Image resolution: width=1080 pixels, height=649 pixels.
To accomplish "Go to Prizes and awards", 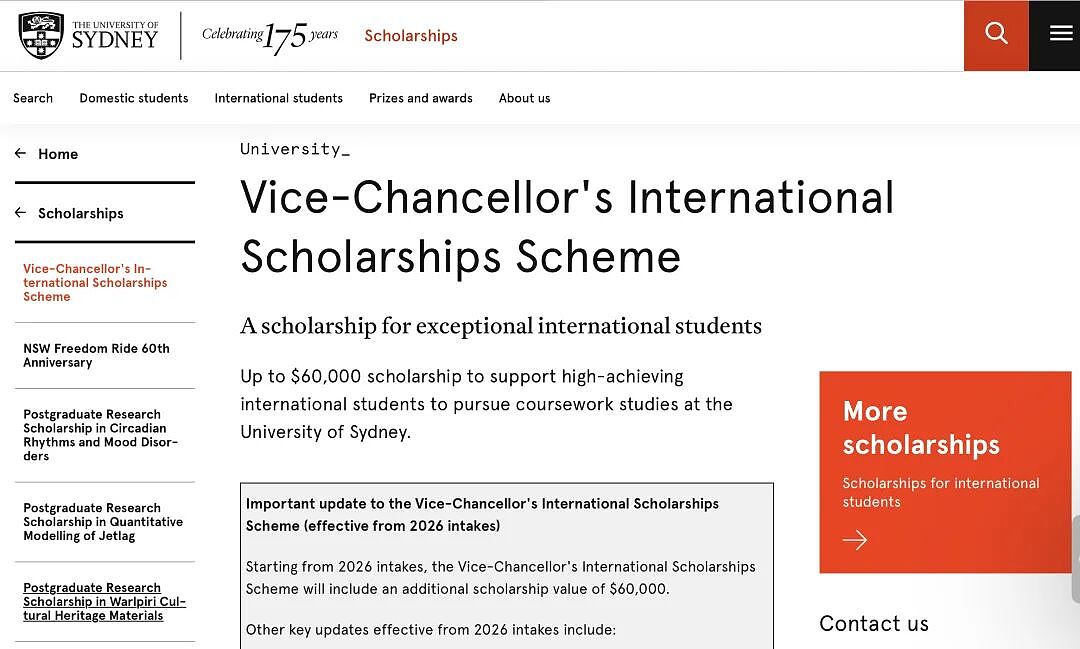I will pos(421,98).
